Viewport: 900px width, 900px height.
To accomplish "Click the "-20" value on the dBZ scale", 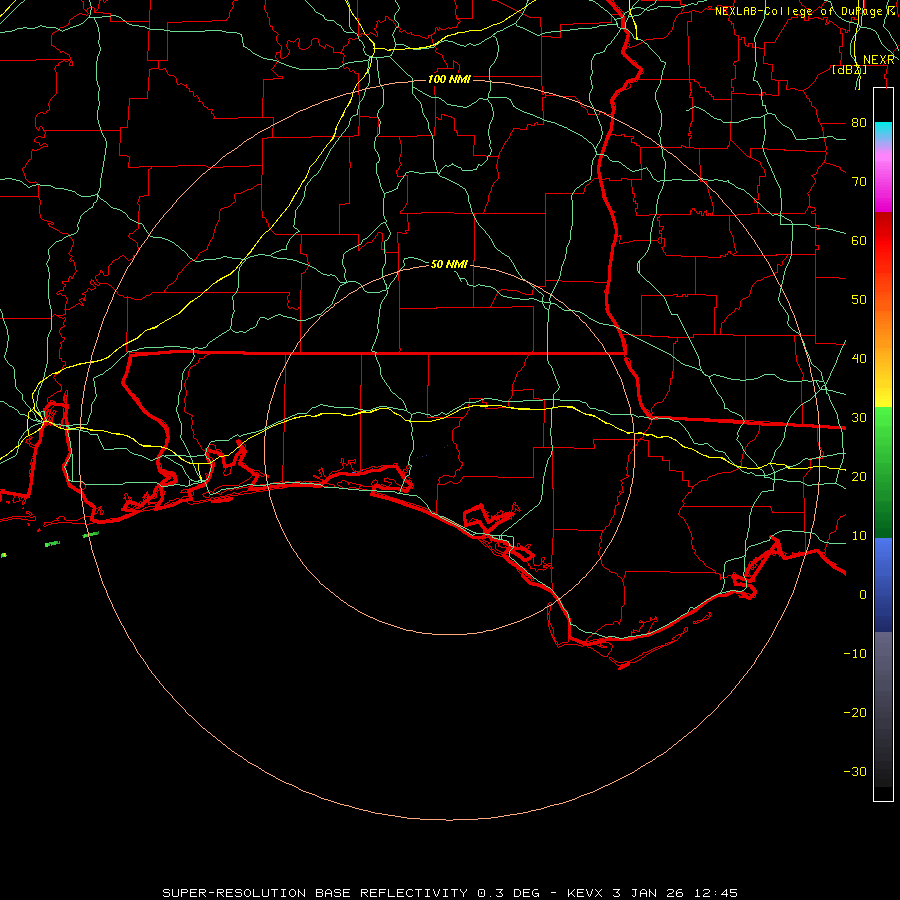I will pos(855,712).
